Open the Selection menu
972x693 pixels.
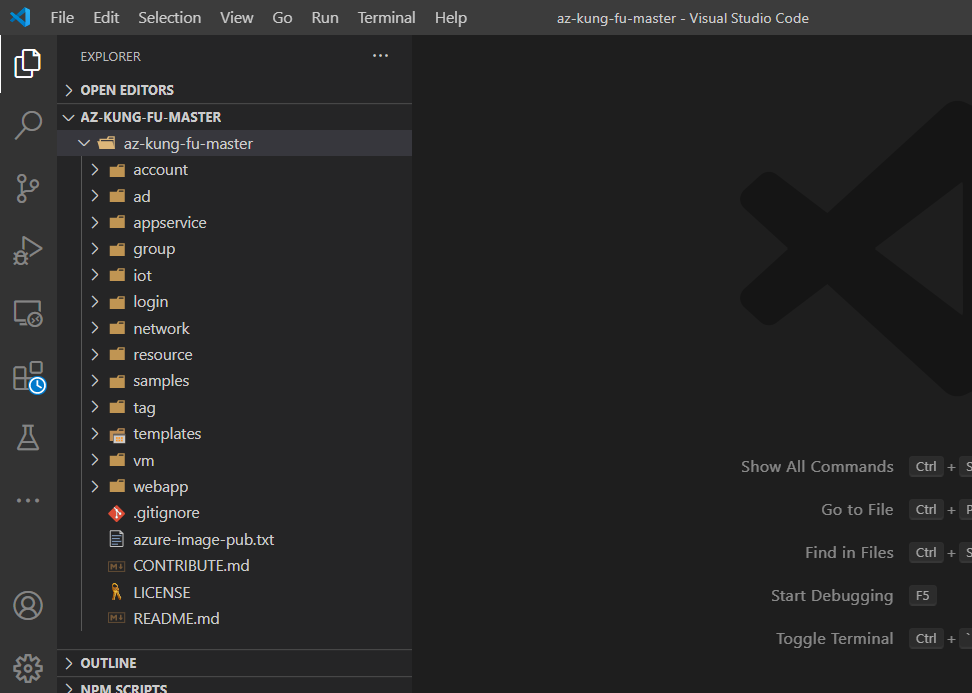[169, 18]
